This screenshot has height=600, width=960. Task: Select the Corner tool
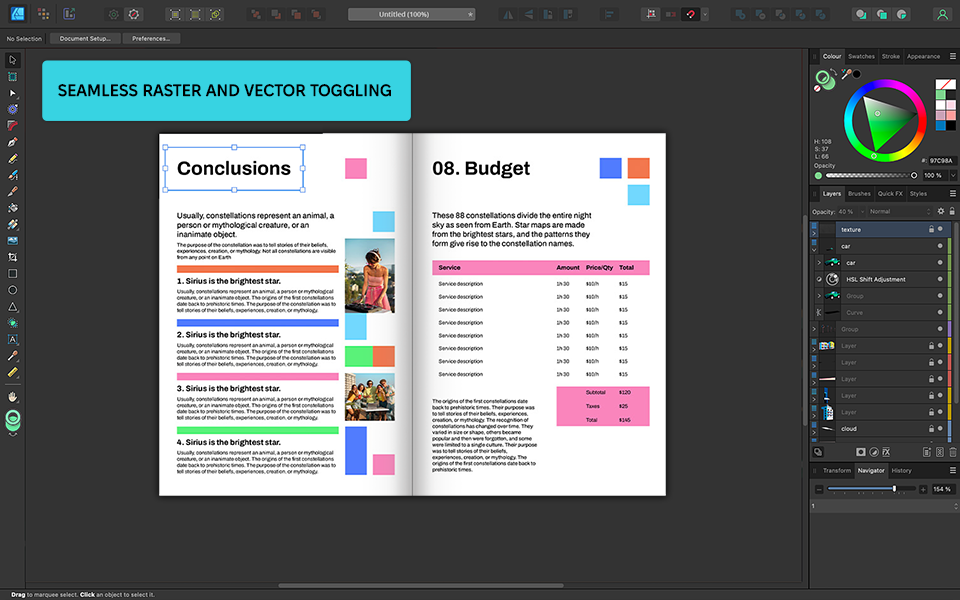12,126
